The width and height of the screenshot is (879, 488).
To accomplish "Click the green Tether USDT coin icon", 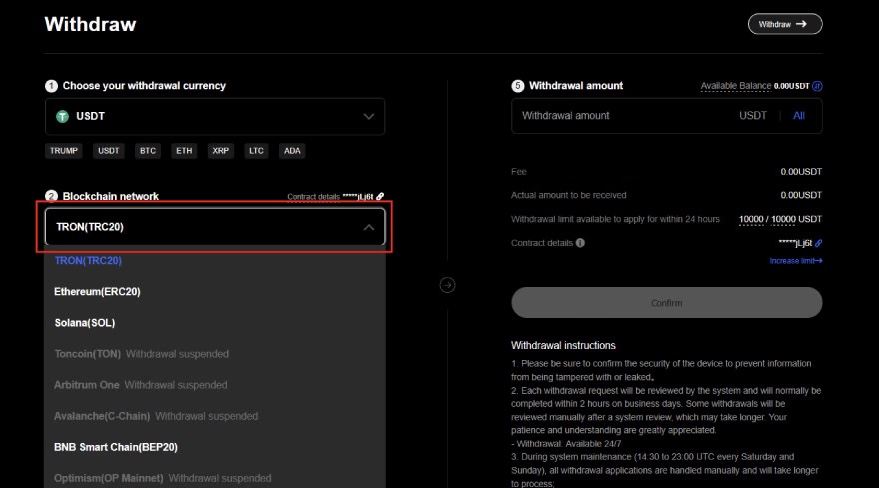I will click(62, 116).
